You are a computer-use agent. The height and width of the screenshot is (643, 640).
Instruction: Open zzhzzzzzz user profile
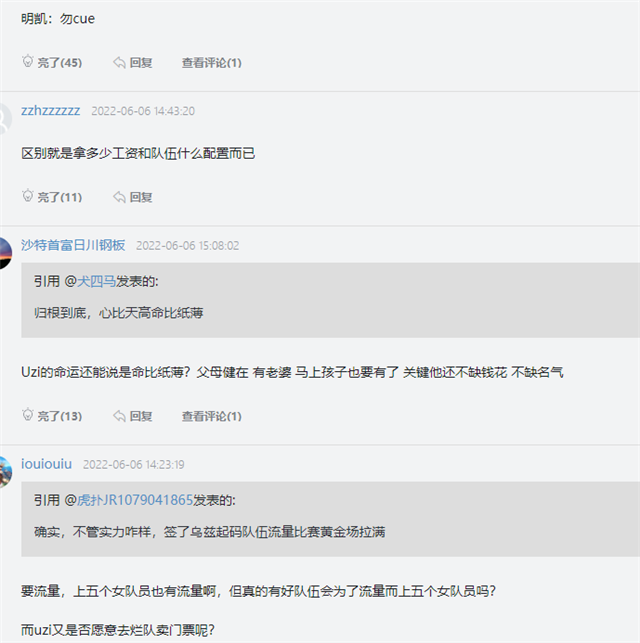pos(50,111)
